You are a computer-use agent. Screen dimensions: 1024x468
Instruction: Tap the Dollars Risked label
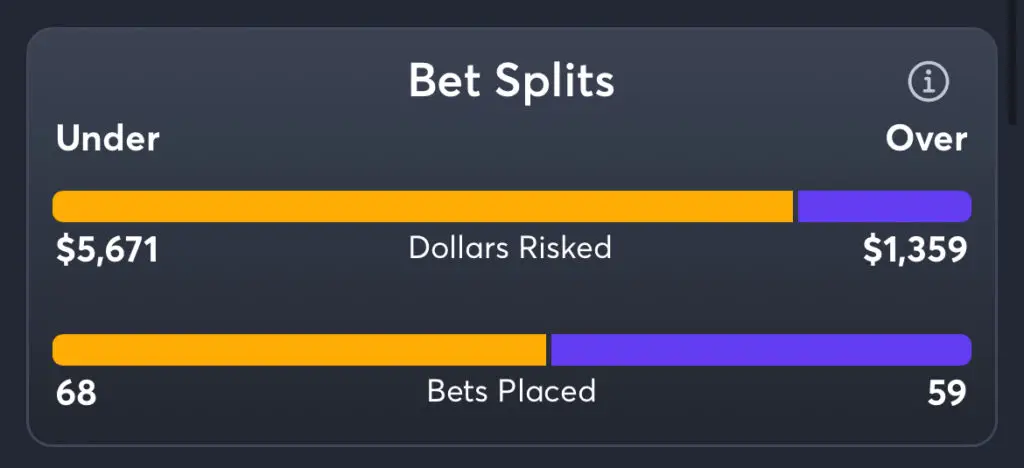[510, 248]
